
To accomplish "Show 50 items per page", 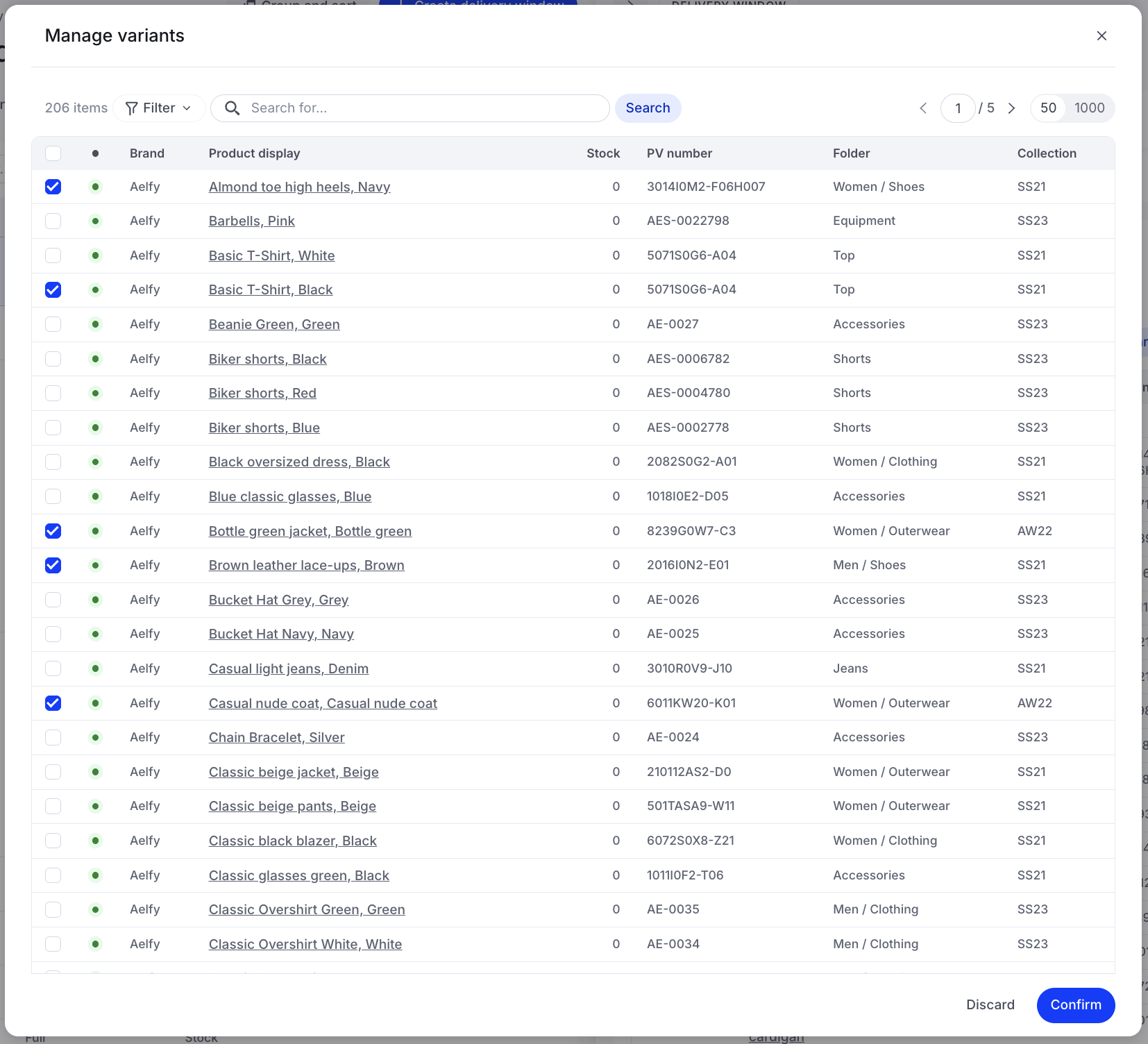I will (1048, 108).
